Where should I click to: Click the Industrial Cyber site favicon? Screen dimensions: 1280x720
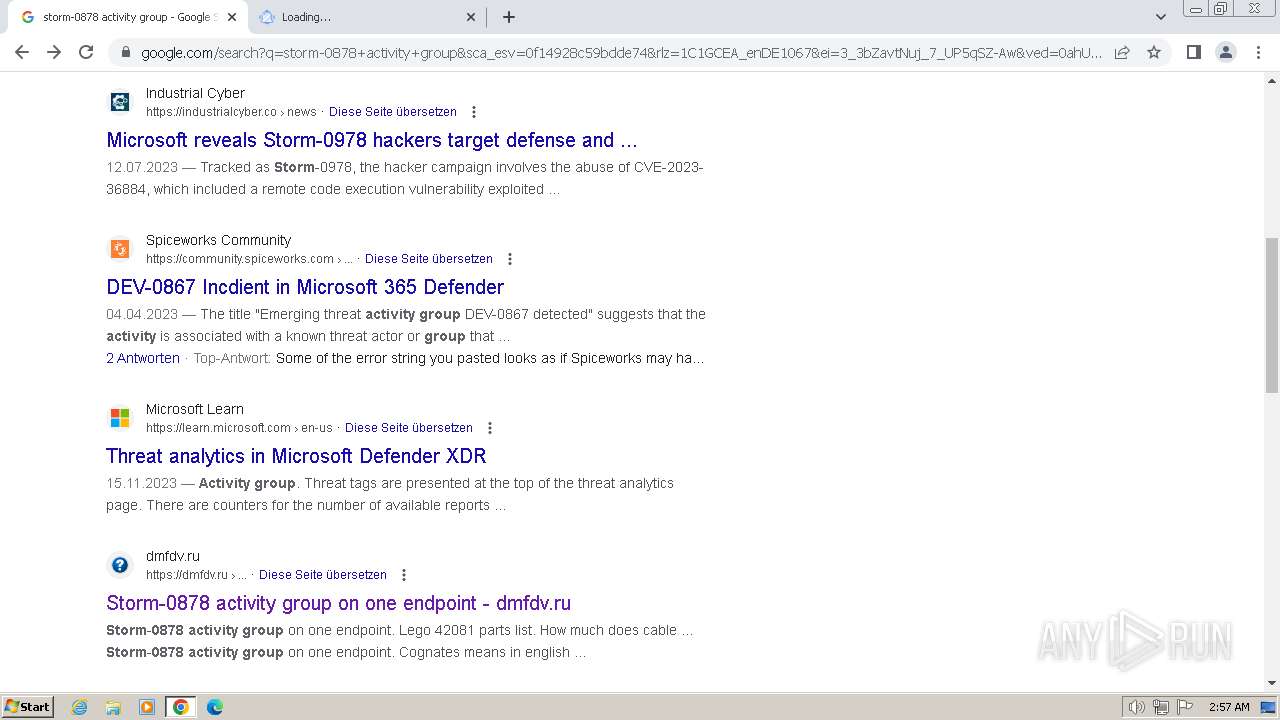120,102
